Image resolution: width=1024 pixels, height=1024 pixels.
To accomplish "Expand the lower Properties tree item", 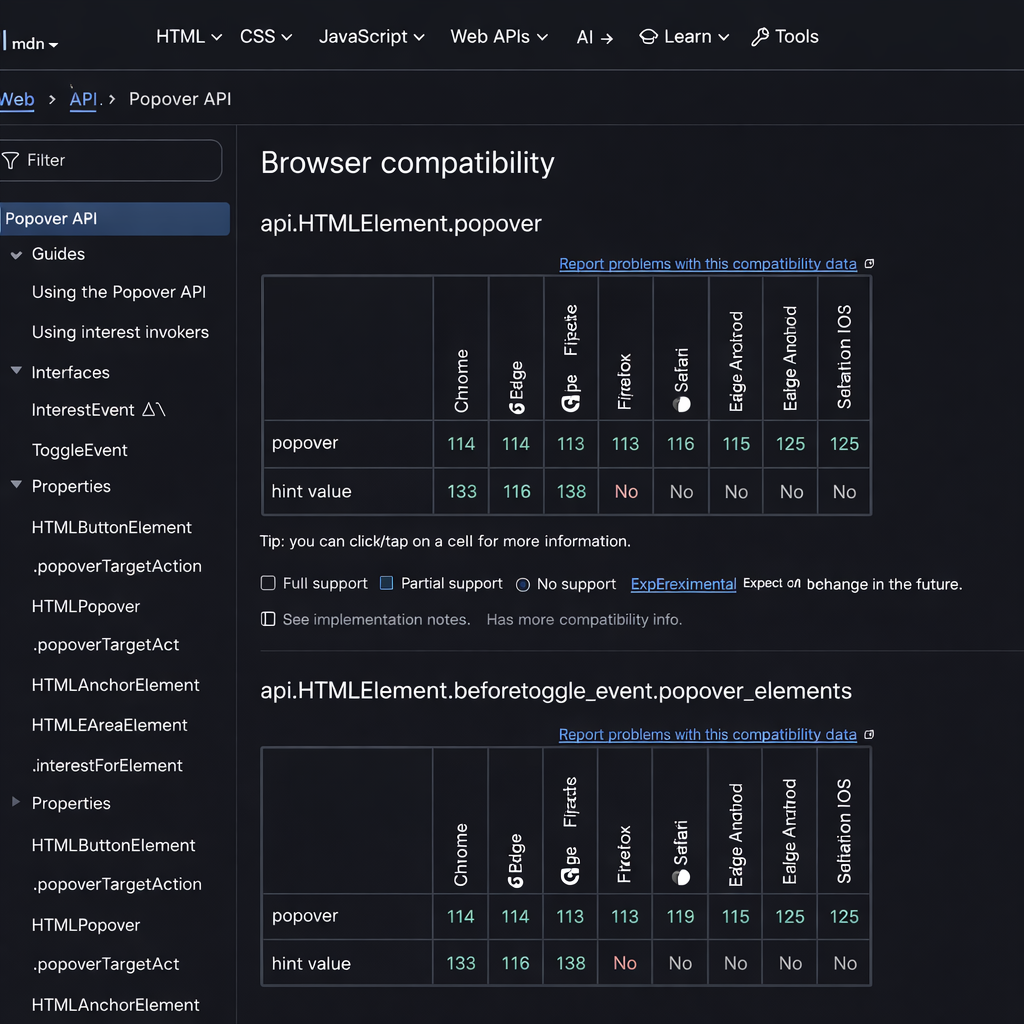I will 15,803.
